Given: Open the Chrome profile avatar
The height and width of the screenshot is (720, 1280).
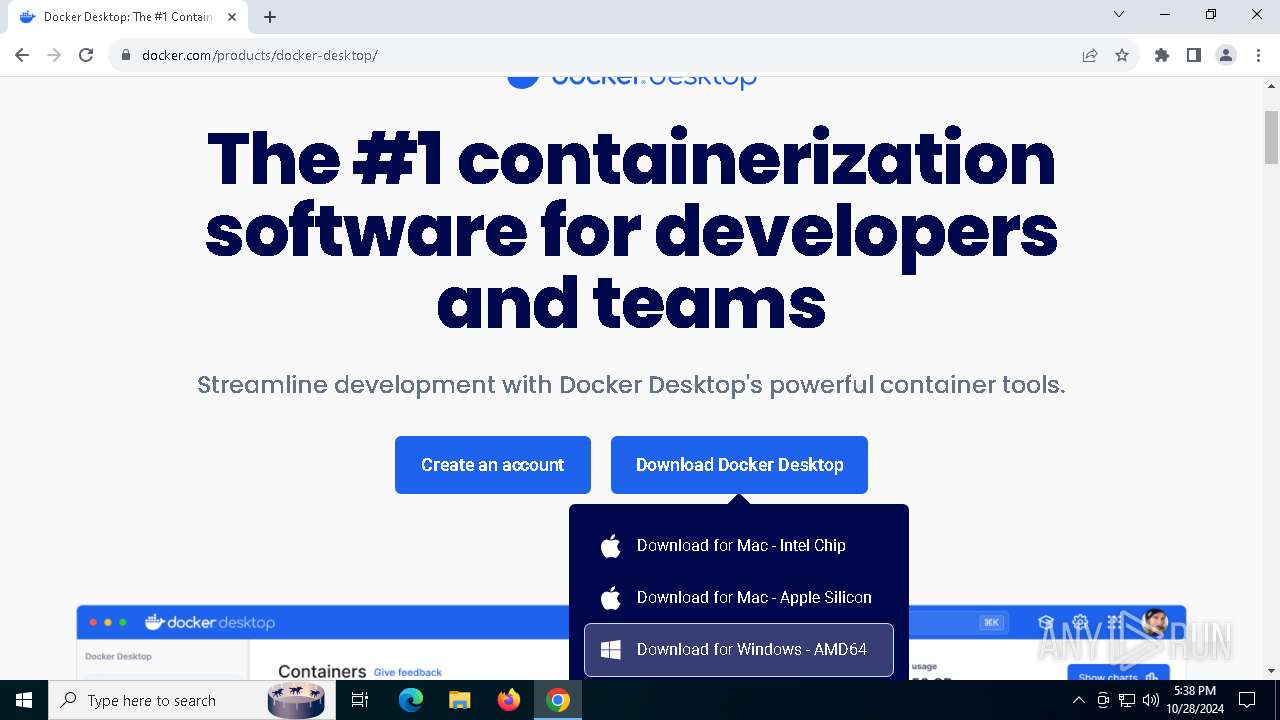Looking at the screenshot, I should click(x=1226, y=55).
